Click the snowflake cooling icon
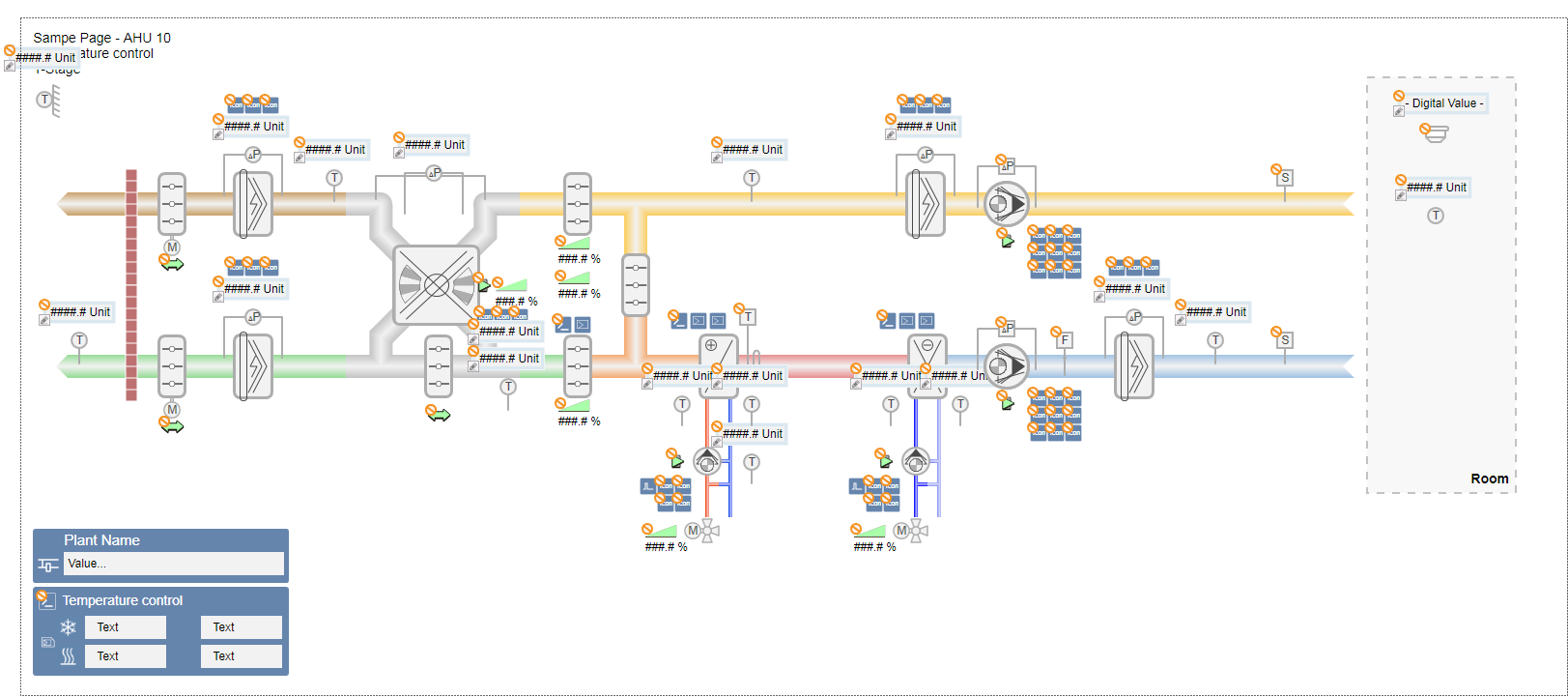Screen dimensions: 1568x697 coord(69,627)
